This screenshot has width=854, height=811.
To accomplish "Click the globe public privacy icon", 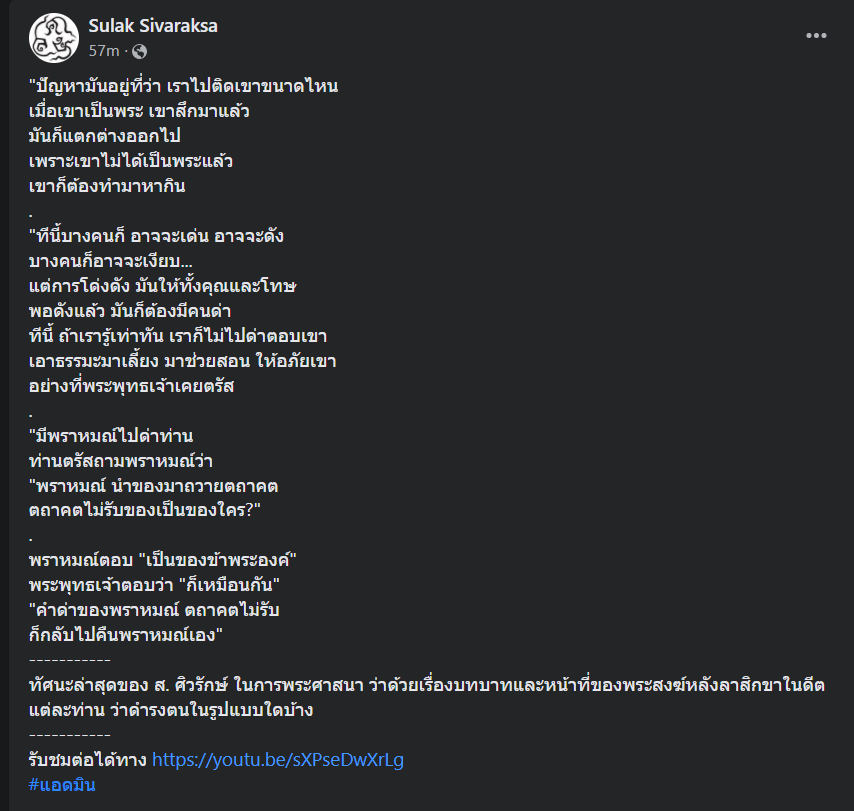I will pyautogui.click(x=139, y=51).
